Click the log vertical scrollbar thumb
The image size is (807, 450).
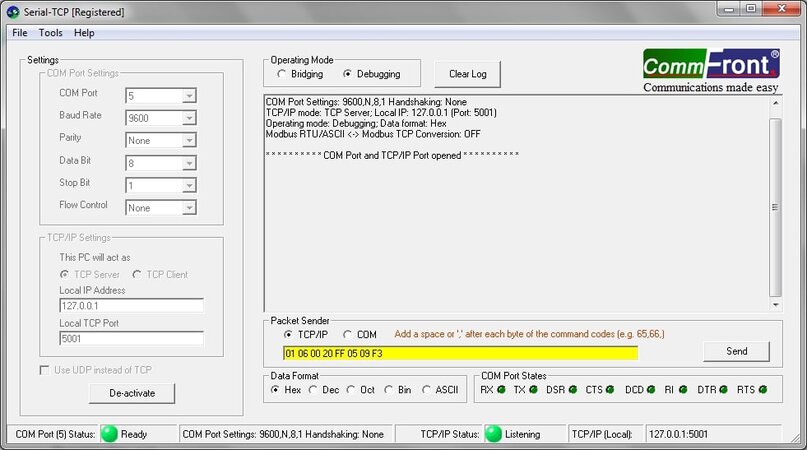coord(776,207)
